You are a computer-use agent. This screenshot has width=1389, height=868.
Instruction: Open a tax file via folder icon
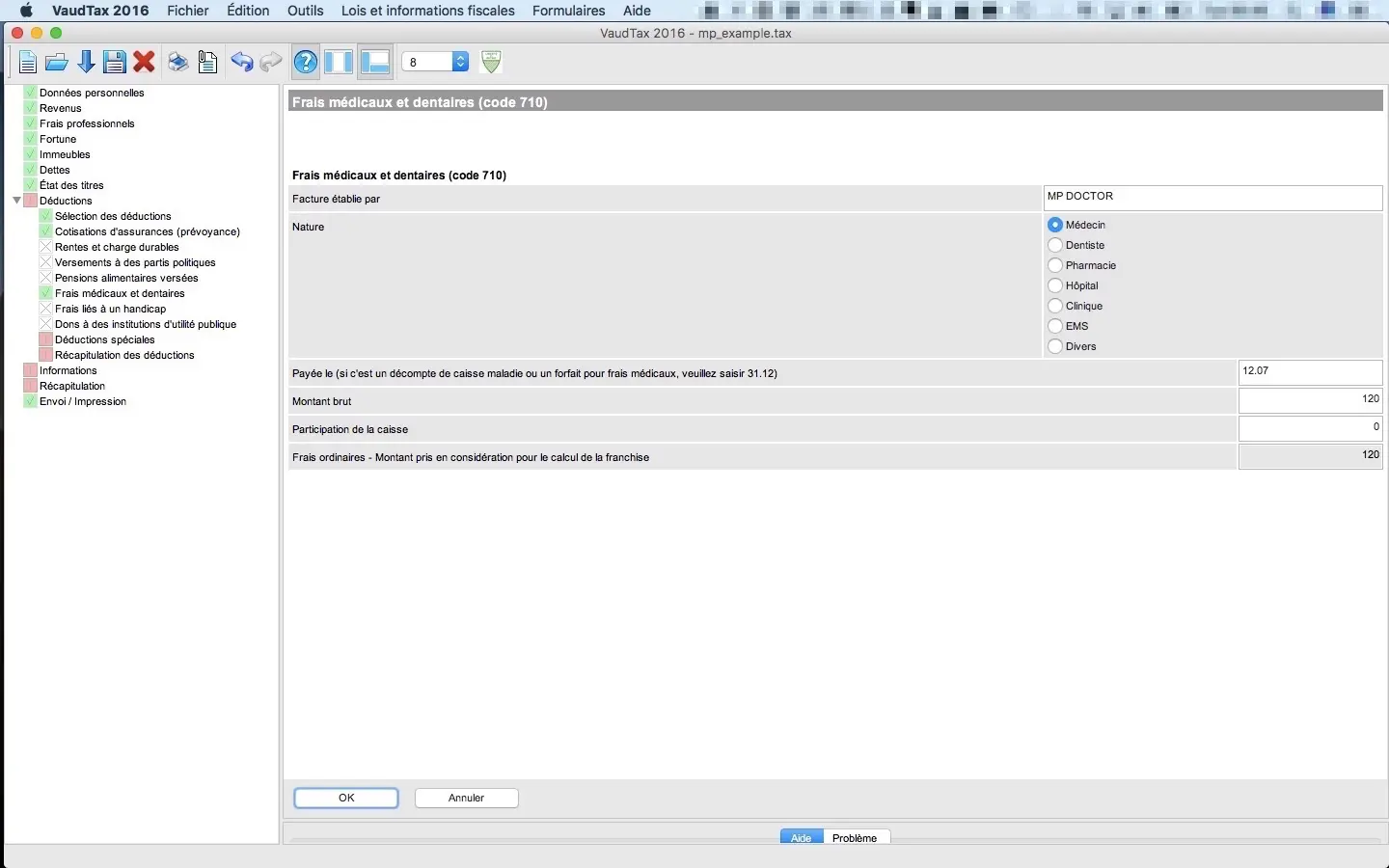(x=57, y=63)
